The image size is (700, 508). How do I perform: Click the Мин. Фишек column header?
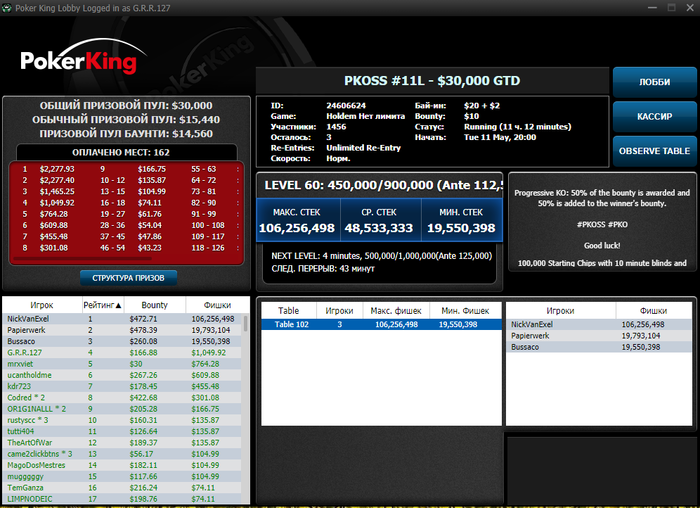pyautogui.click(x=466, y=310)
